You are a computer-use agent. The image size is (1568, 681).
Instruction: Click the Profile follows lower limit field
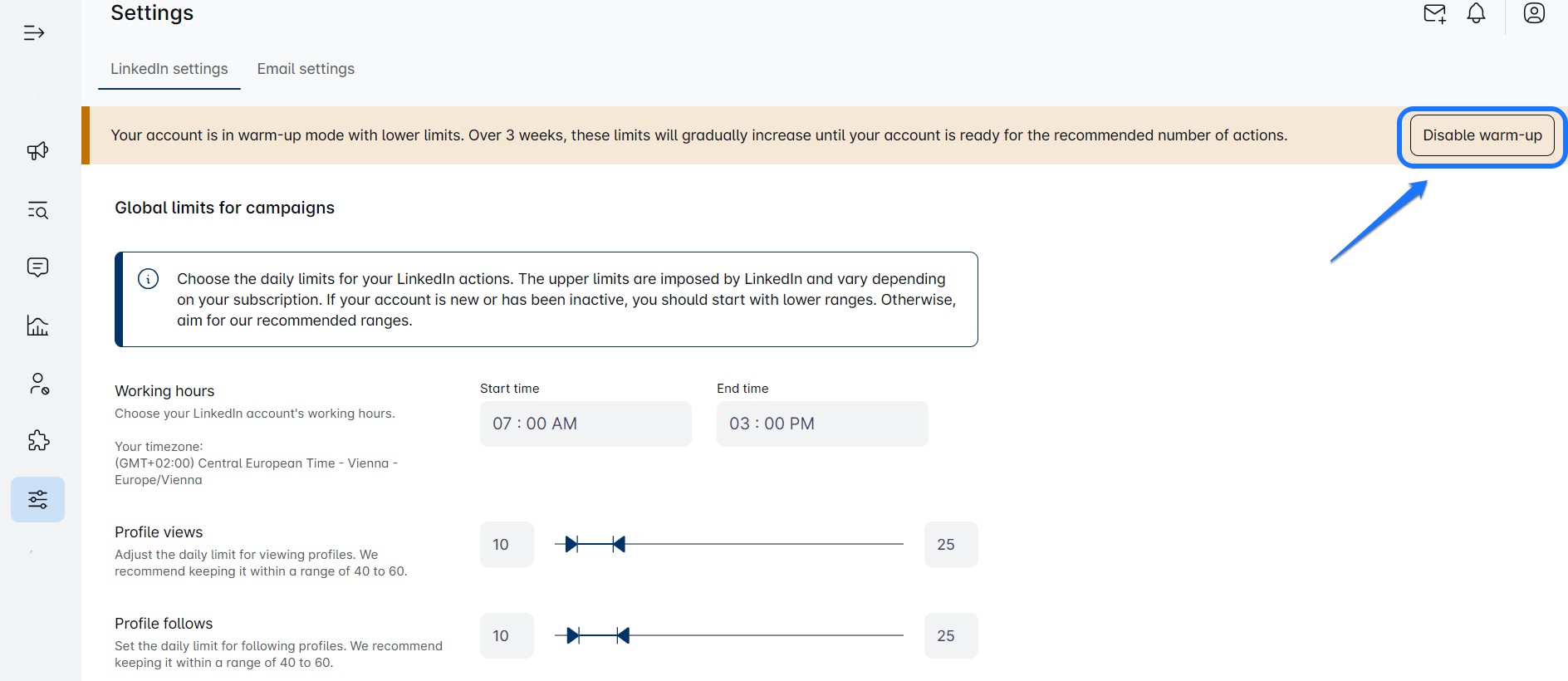(x=506, y=635)
